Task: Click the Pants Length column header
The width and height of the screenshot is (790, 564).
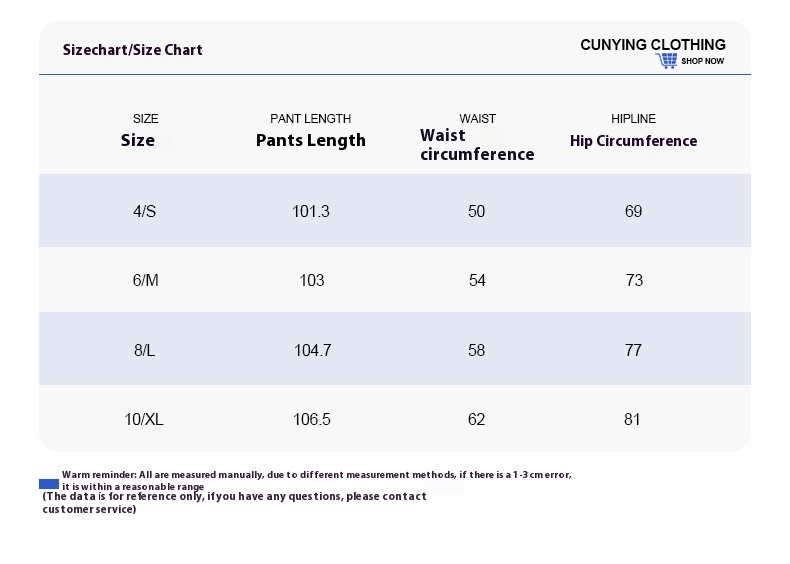Action: 311,140
